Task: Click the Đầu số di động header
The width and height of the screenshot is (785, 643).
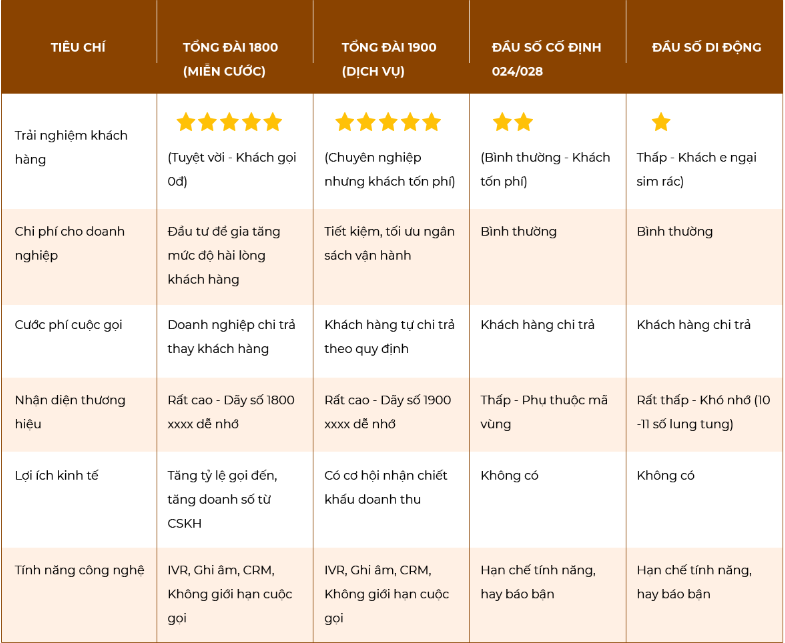Action: (x=706, y=47)
